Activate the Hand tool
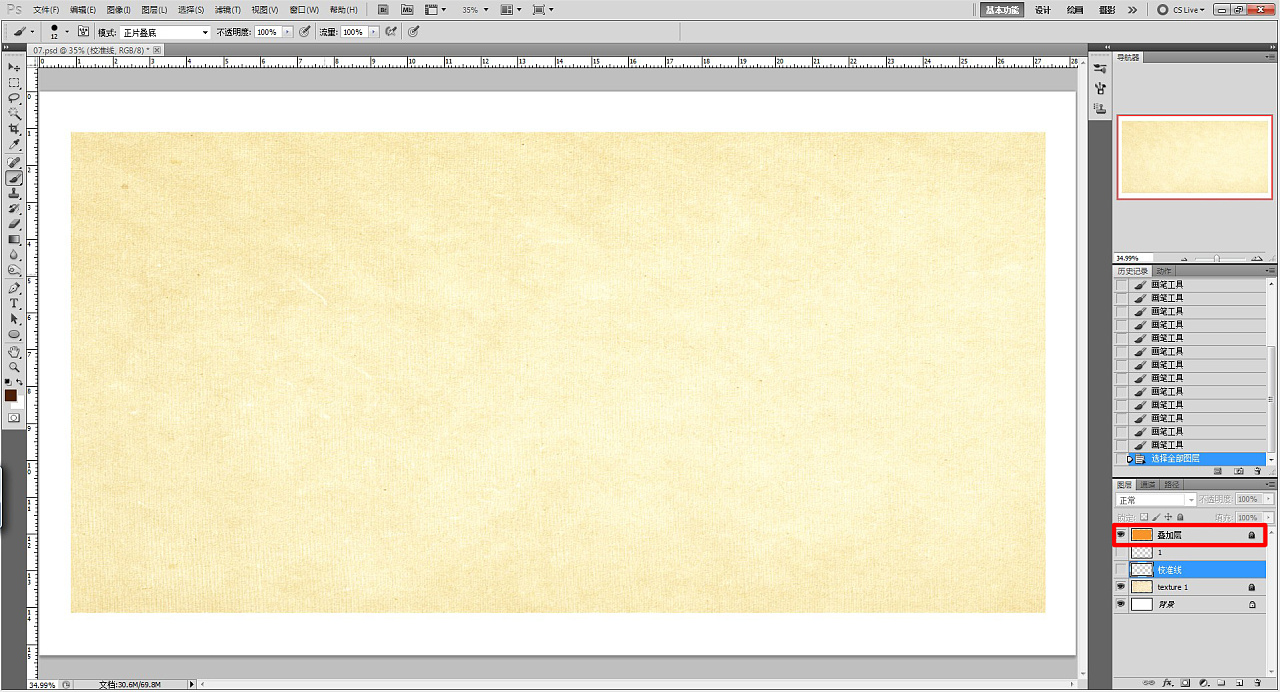Screen dimensions: 1280x692 click(x=14, y=351)
